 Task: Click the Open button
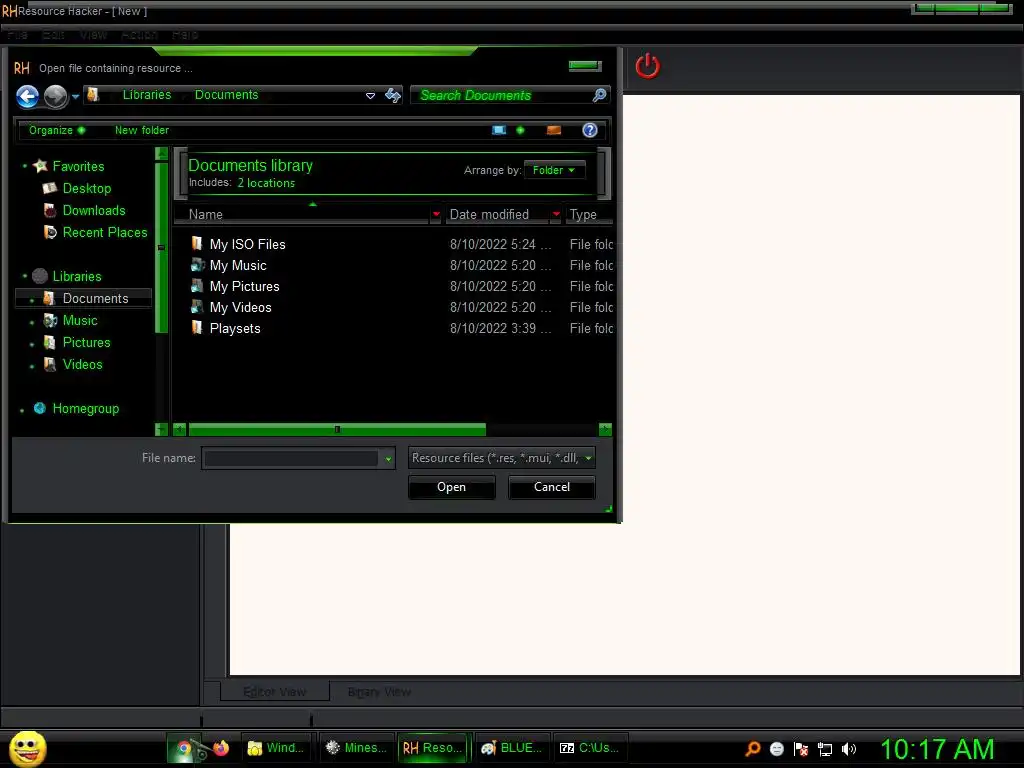pos(451,487)
